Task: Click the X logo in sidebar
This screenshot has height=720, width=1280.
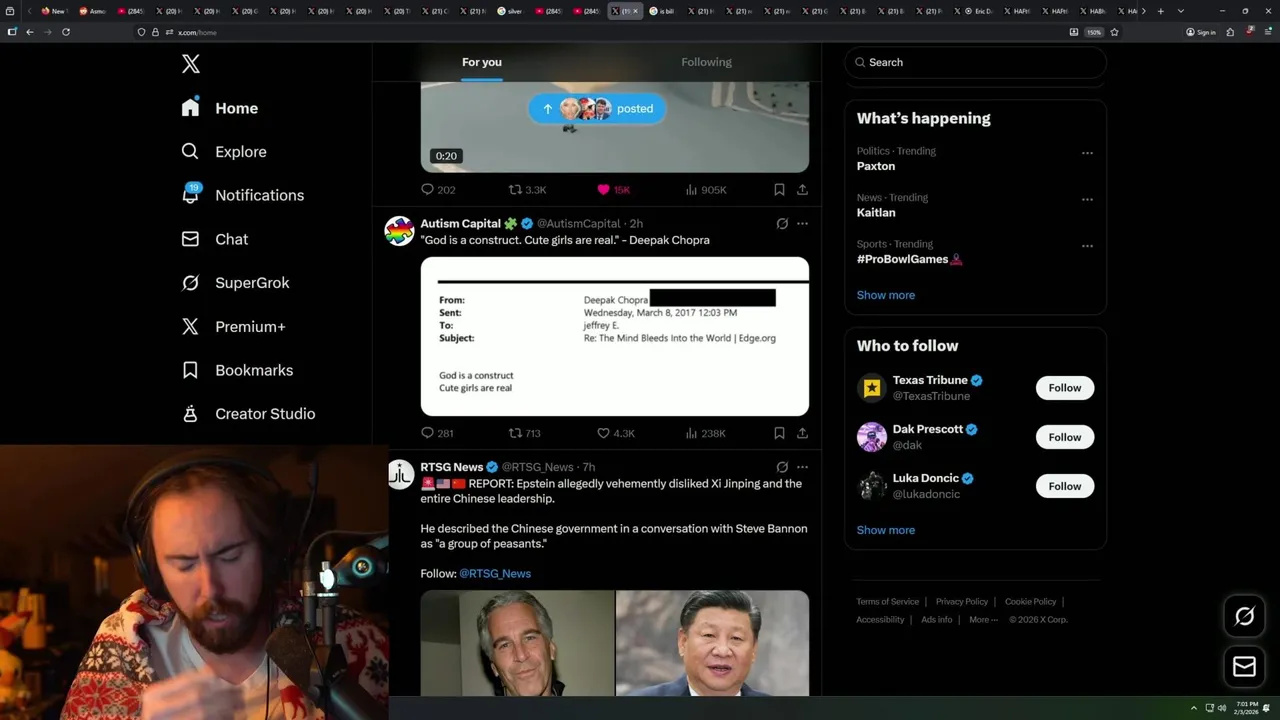Action: click(191, 64)
